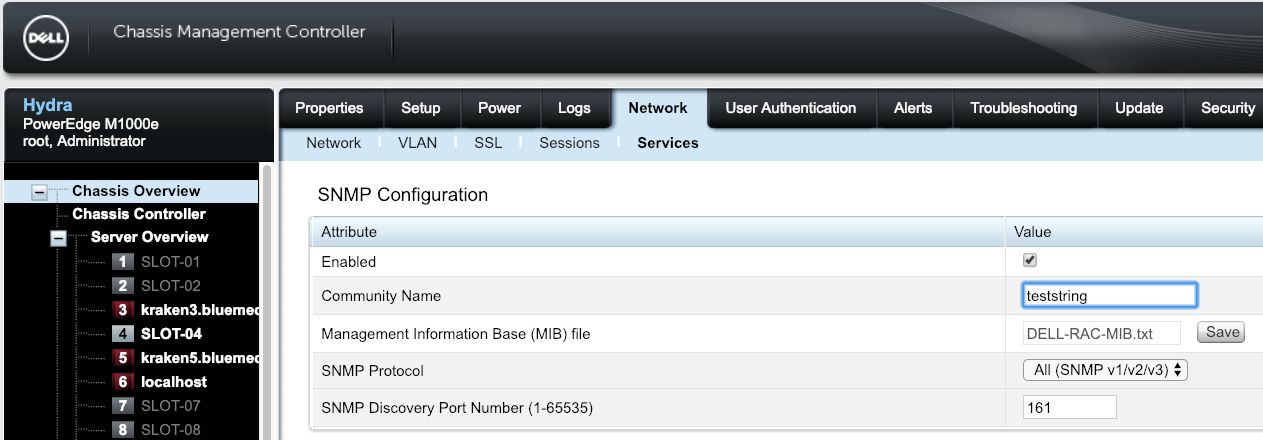Click the Chassis Management Controller title

point(240,32)
